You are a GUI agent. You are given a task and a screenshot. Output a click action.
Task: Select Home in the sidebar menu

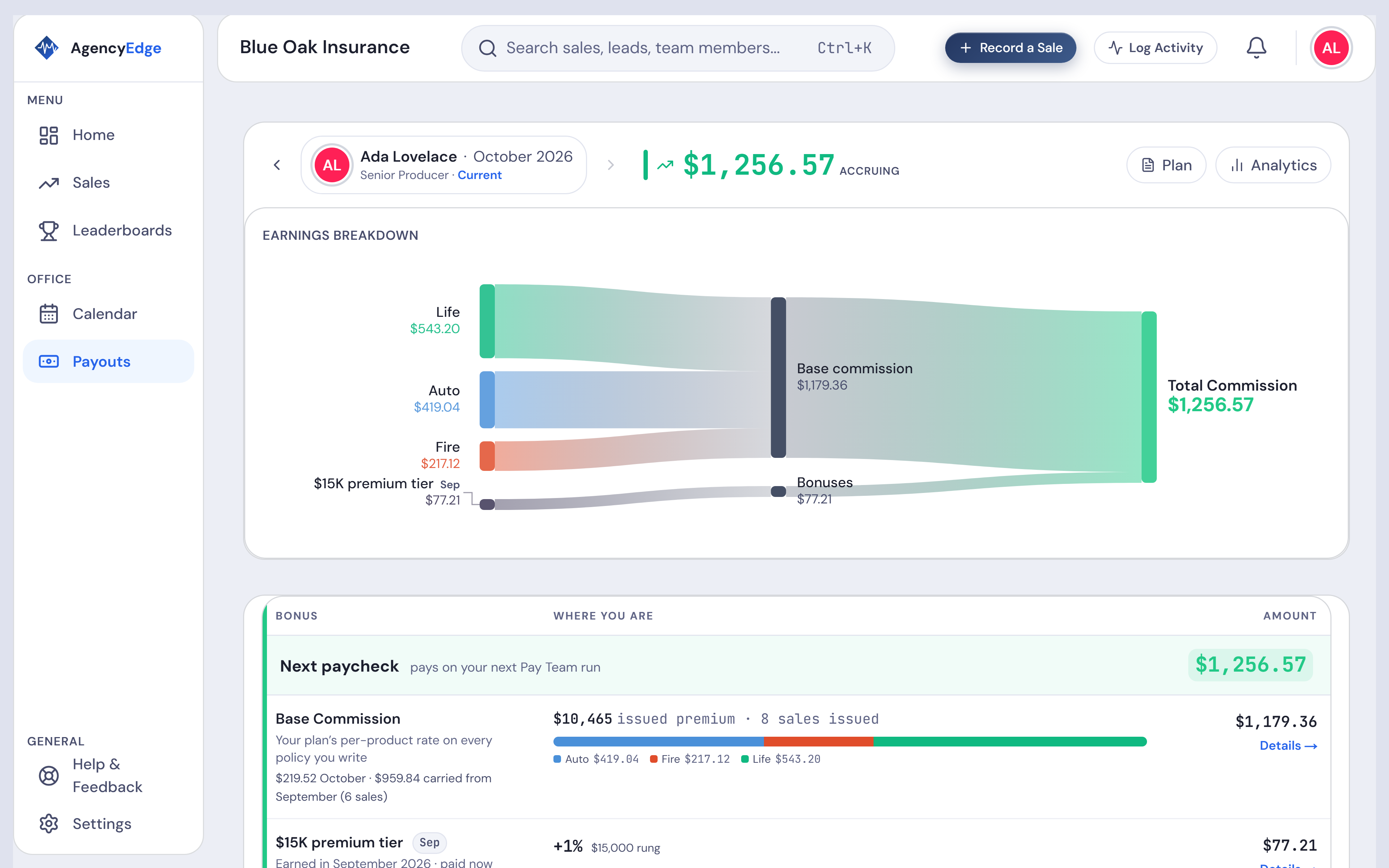[109, 136]
